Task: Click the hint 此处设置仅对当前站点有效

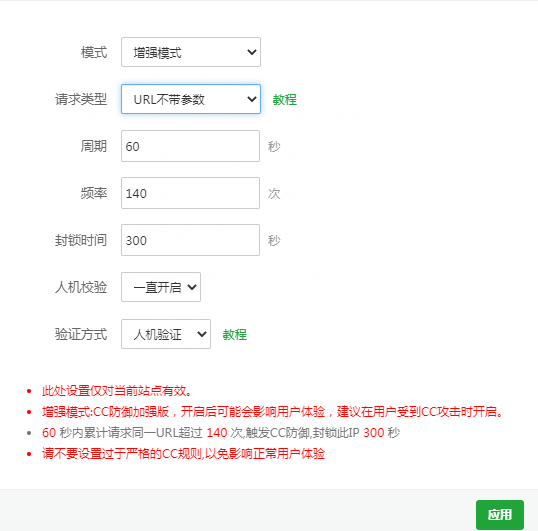Action: 117,391
